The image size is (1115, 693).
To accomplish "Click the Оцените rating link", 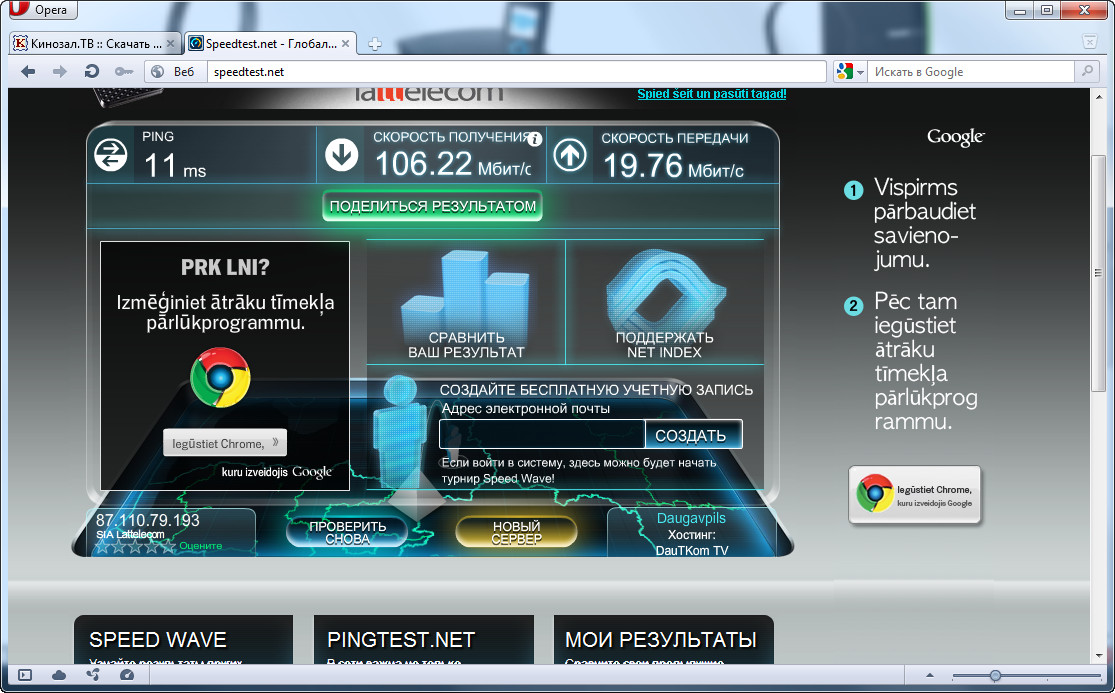I will point(201,546).
